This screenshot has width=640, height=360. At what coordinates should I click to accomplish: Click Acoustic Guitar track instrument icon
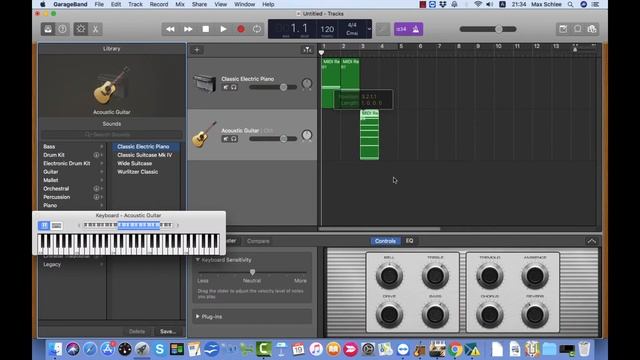click(204, 134)
